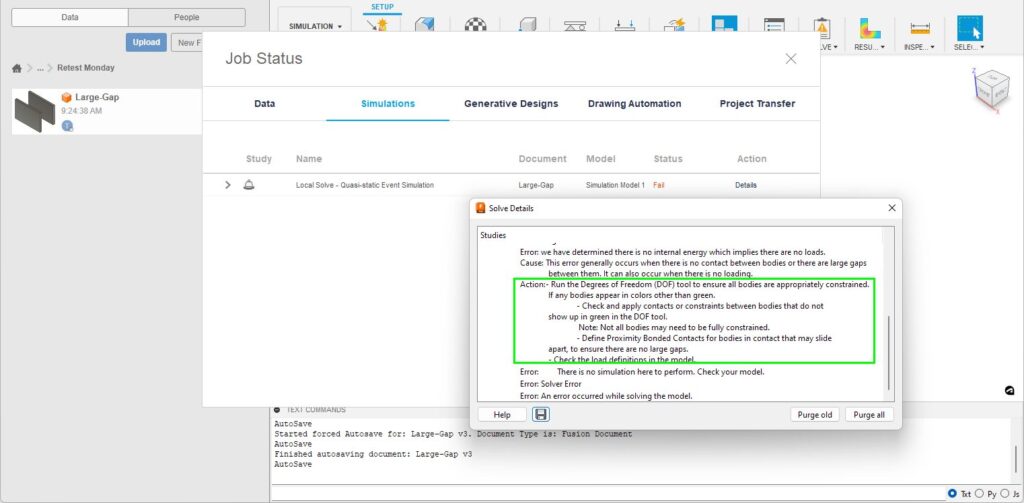The width and height of the screenshot is (1024, 503).
Task: Click the text command input field
Action: (609, 493)
